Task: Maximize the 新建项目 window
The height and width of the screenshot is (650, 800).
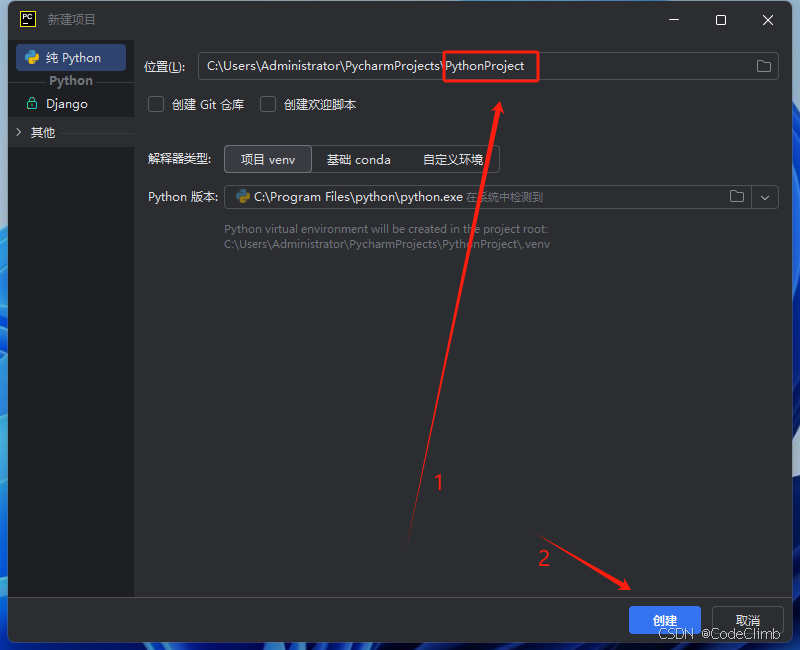Action: [x=721, y=20]
